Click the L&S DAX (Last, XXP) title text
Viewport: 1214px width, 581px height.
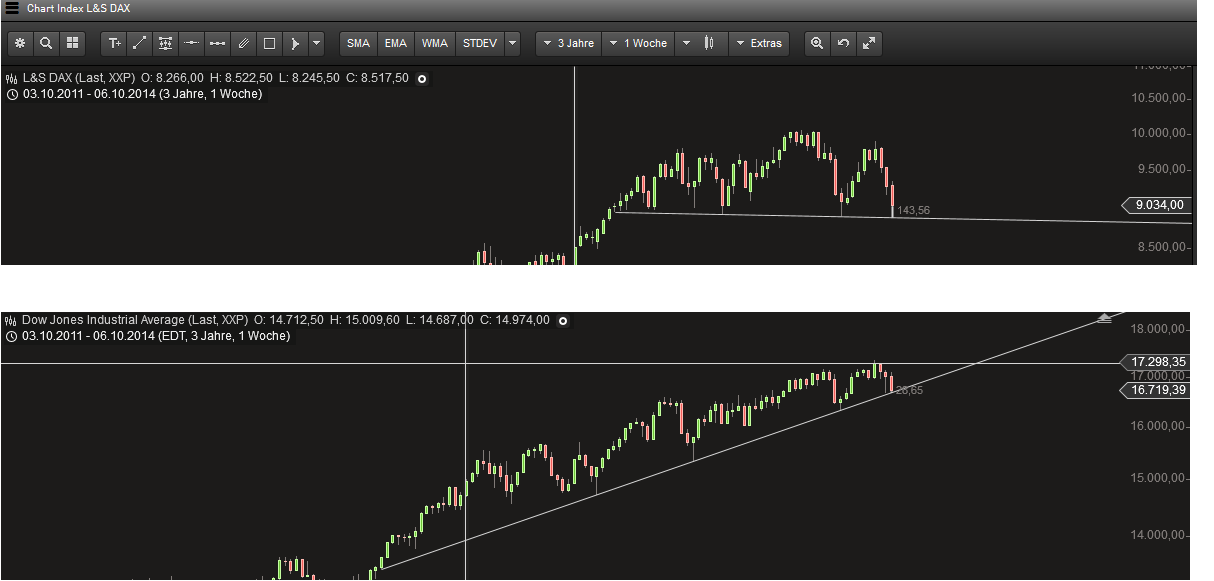click(79, 78)
